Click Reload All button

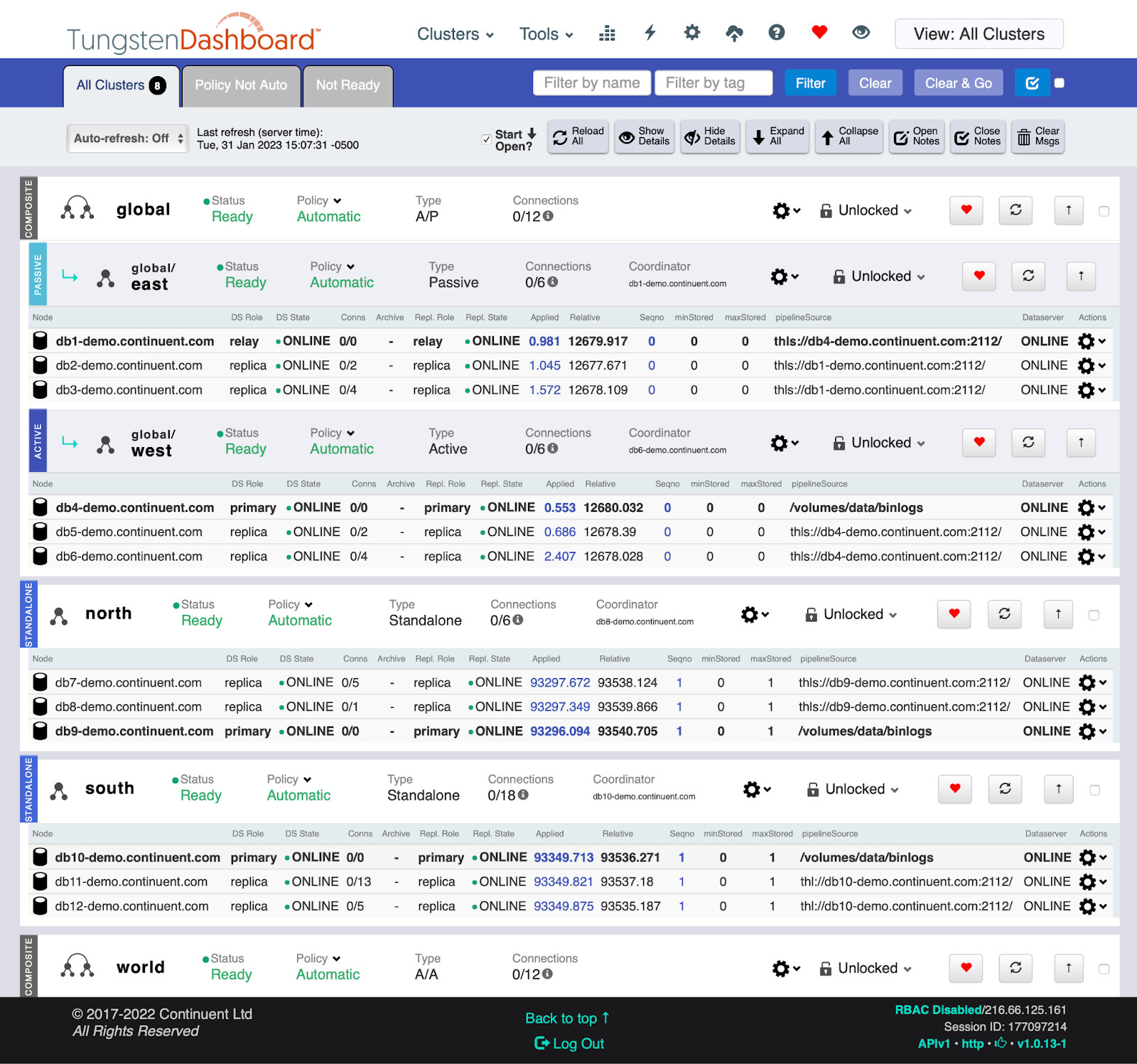578,136
